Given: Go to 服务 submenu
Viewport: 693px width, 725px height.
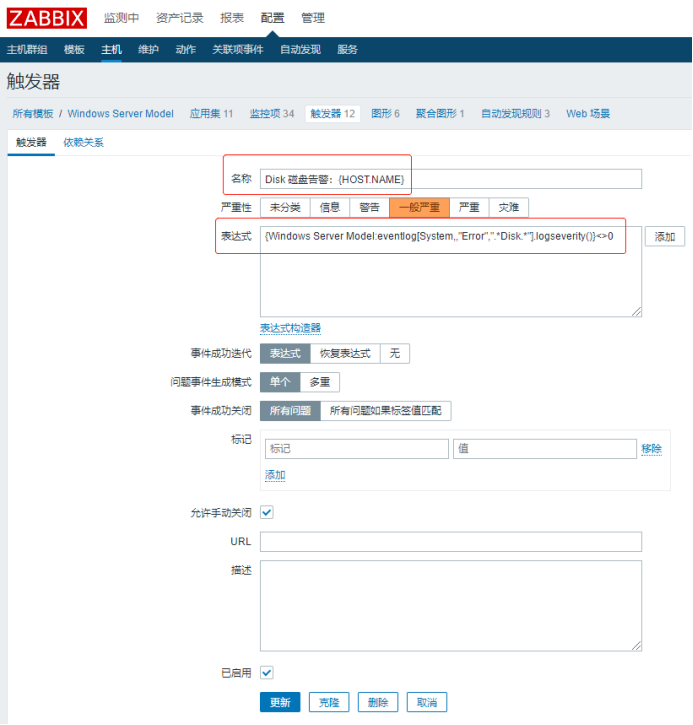Looking at the screenshot, I should click(x=347, y=49).
